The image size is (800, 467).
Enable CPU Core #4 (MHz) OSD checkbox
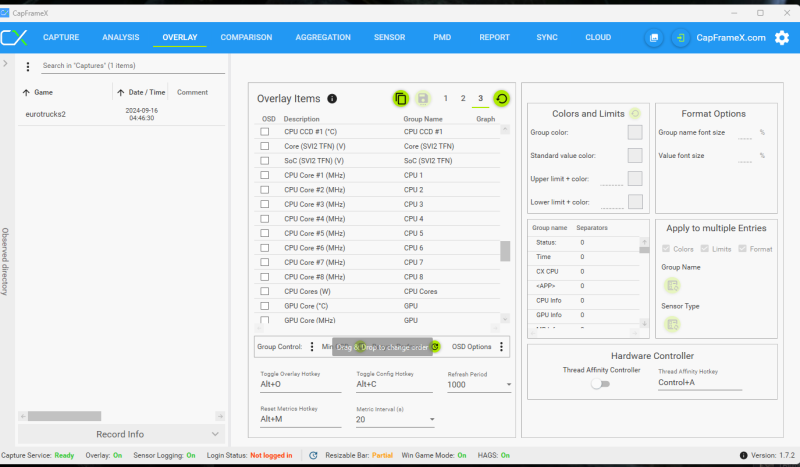click(264, 219)
